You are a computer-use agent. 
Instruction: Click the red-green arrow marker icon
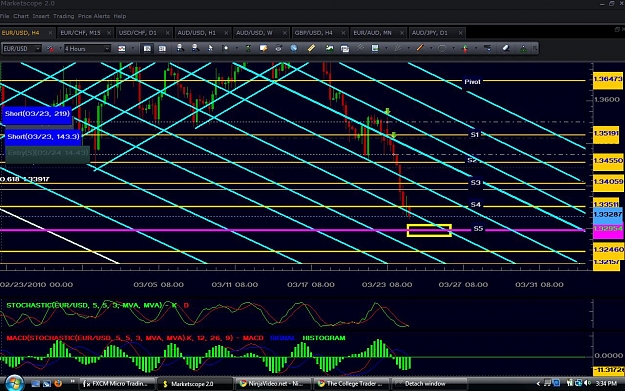pos(465,48)
